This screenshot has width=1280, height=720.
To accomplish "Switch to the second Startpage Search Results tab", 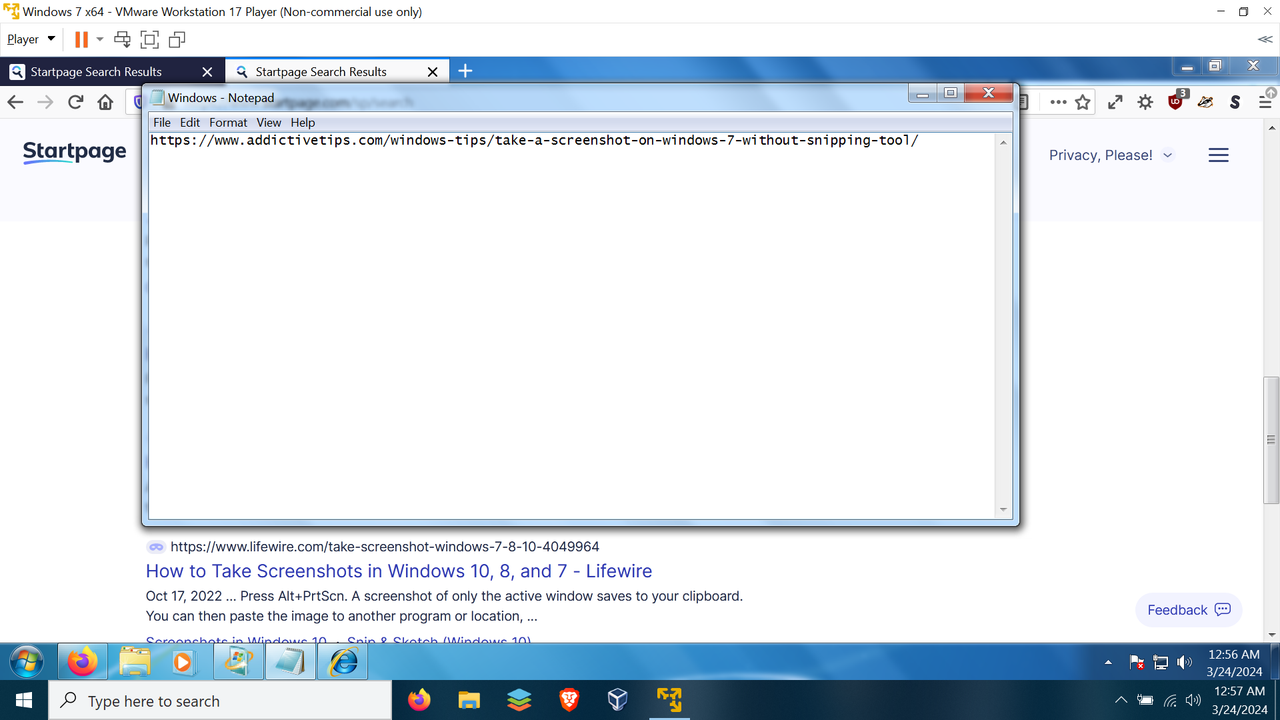I will click(320, 71).
